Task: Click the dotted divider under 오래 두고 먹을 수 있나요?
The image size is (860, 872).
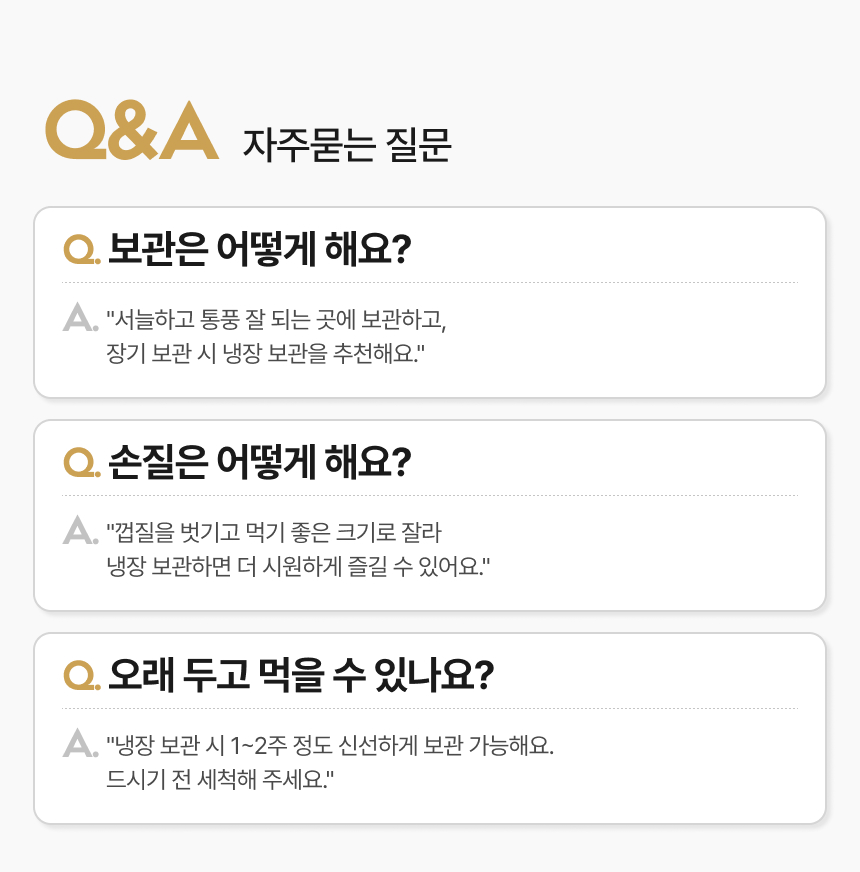Action: 430,709
